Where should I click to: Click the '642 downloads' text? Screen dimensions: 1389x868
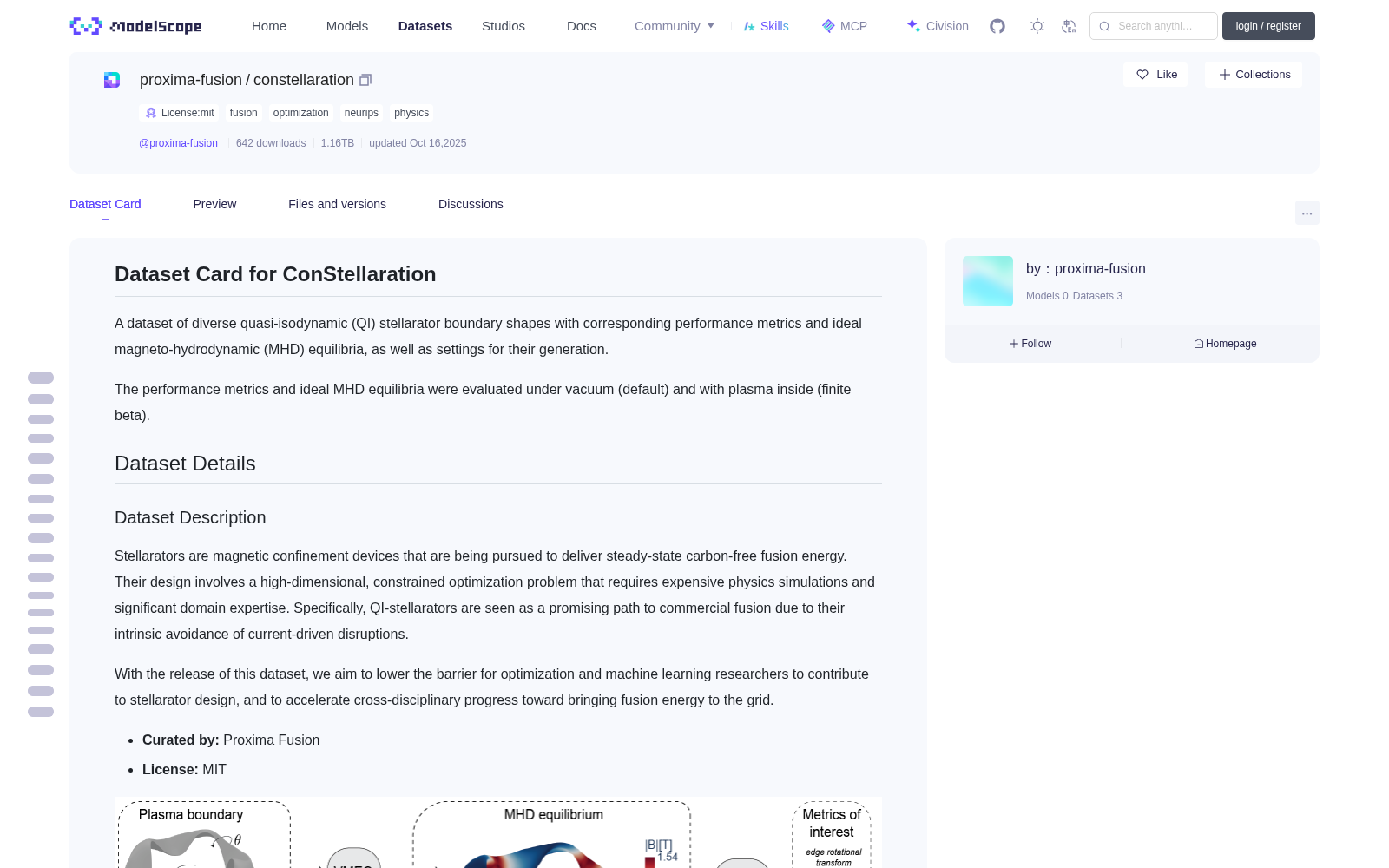(x=271, y=143)
